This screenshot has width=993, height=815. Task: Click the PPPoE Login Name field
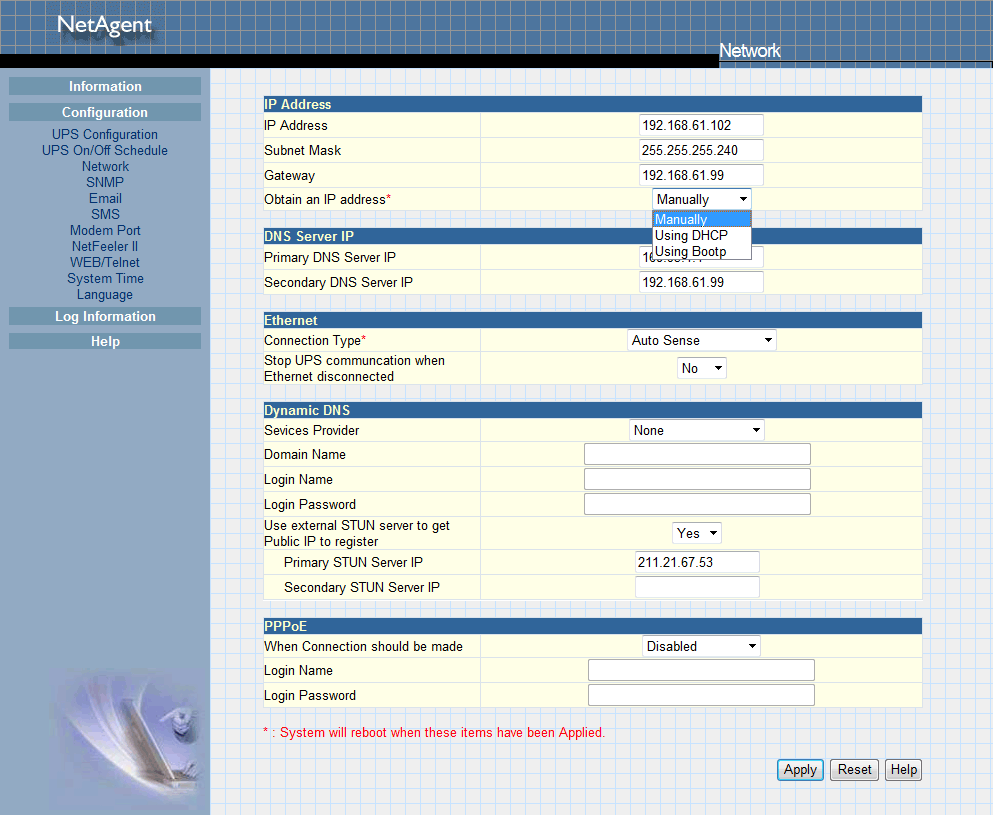[x=701, y=670]
